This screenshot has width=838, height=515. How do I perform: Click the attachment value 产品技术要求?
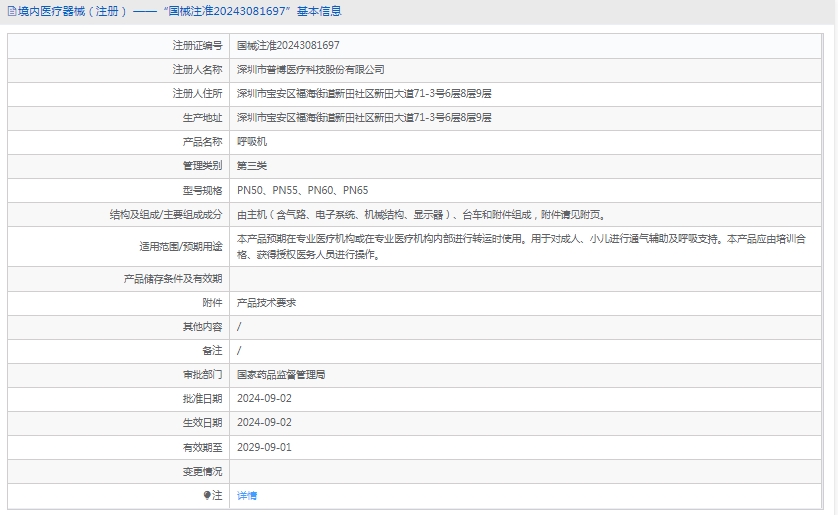click(266, 302)
